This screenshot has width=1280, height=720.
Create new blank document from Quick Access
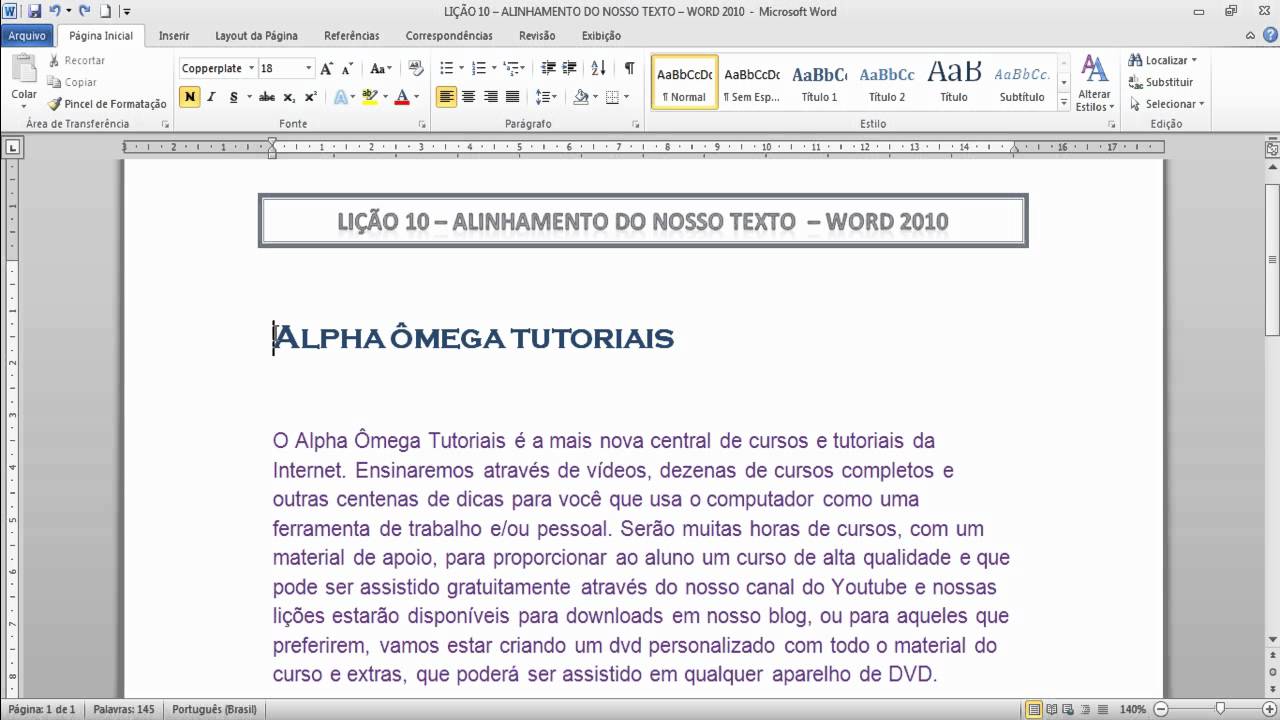pyautogui.click(x=105, y=11)
